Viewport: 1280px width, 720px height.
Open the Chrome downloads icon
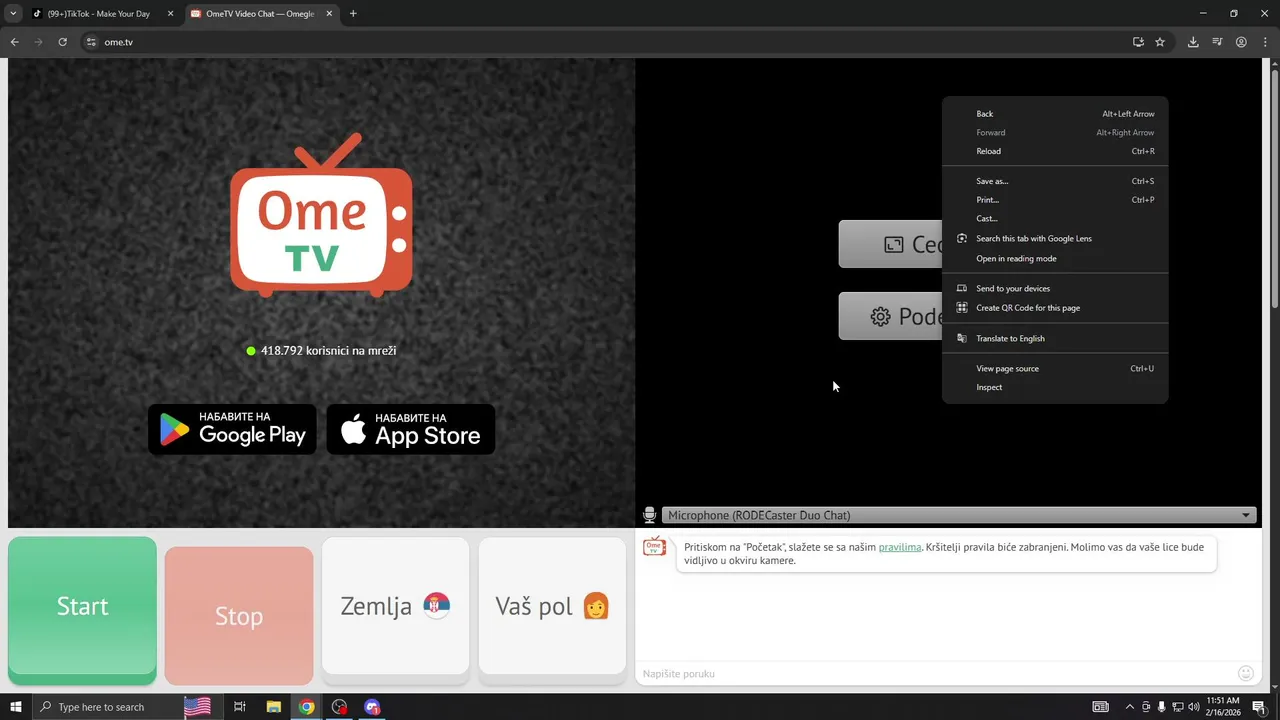(1193, 42)
